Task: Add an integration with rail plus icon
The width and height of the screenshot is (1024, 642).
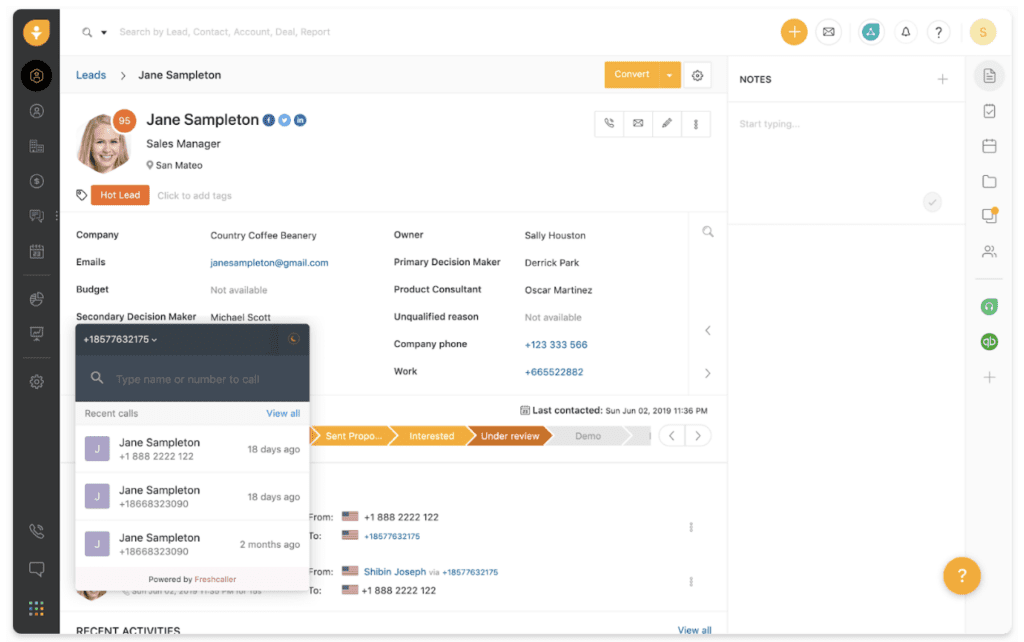Action: tap(989, 377)
